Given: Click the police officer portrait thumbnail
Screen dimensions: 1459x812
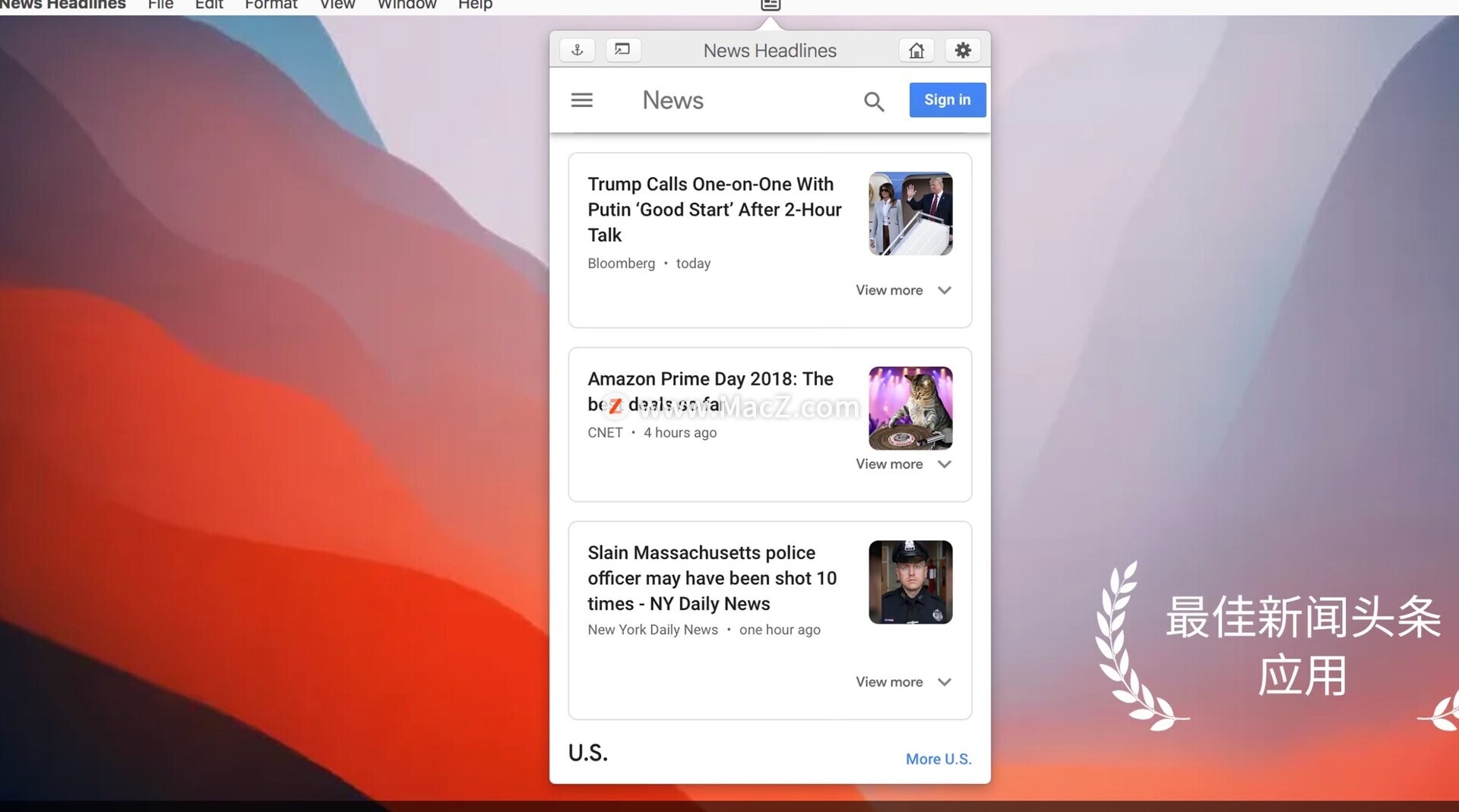Looking at the screenshot, I should click(910, 583).
